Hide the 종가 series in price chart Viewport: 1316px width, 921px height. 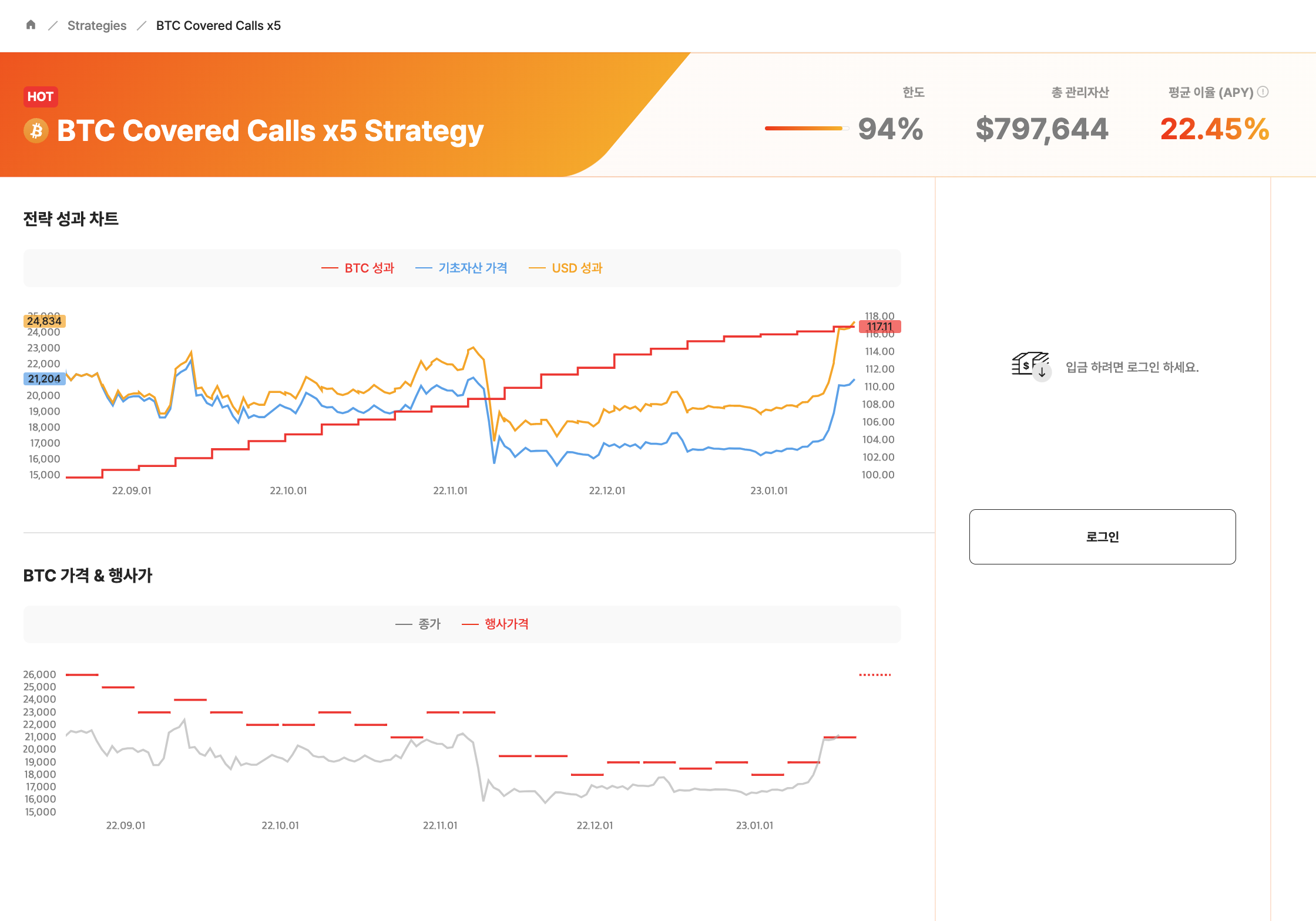[x=418, y=624]
